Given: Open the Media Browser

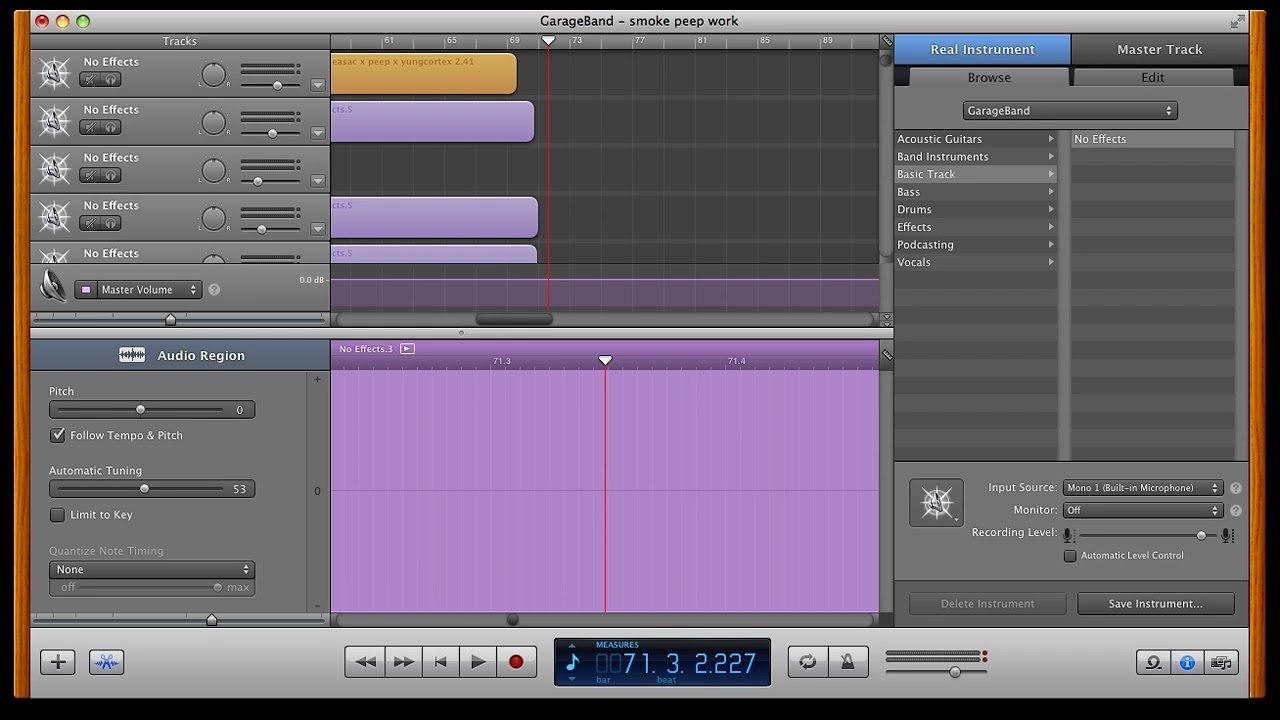Looking at the screenshot, I should 1221,662.
